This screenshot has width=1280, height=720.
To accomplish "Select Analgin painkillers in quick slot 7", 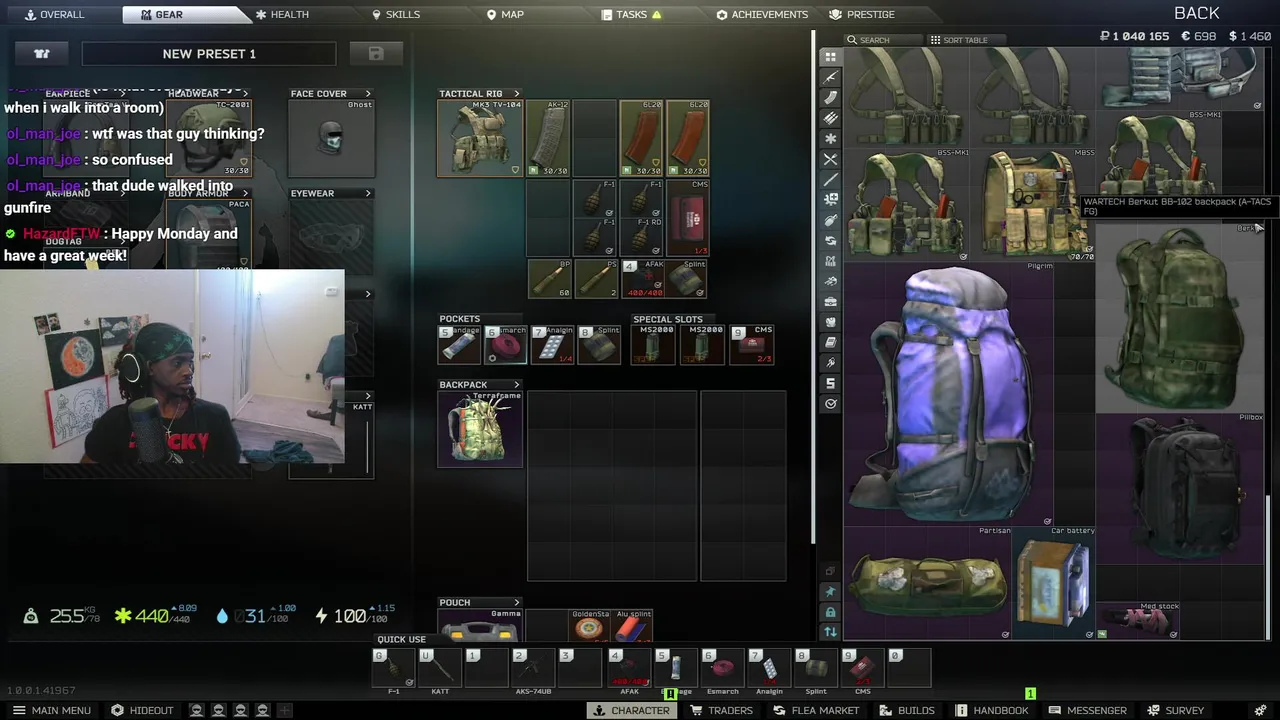I will click(x=770, y=668).
